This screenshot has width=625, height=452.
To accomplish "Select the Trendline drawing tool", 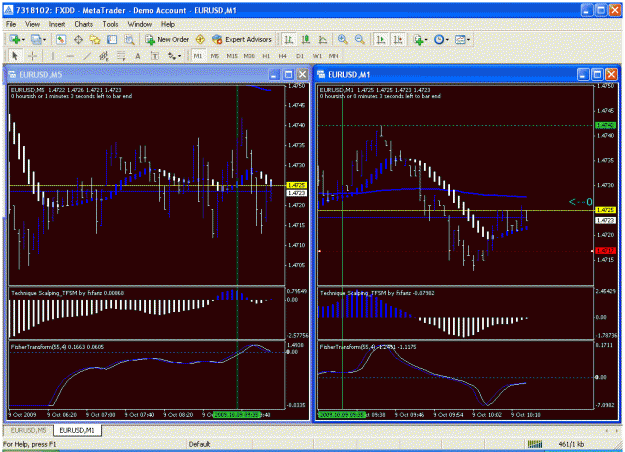I will tap(87, 56).
